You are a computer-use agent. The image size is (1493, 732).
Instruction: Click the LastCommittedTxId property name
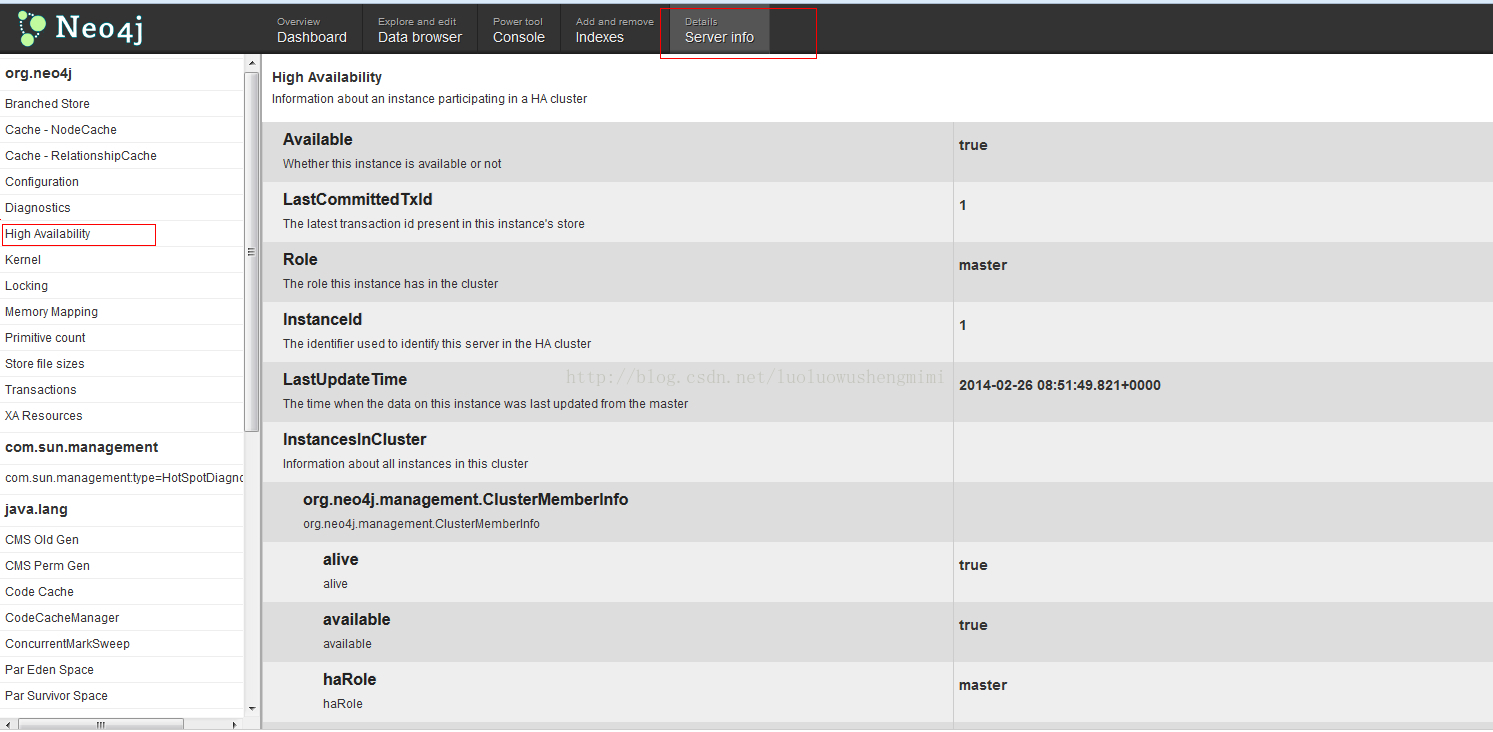click(x=358, y=199)
